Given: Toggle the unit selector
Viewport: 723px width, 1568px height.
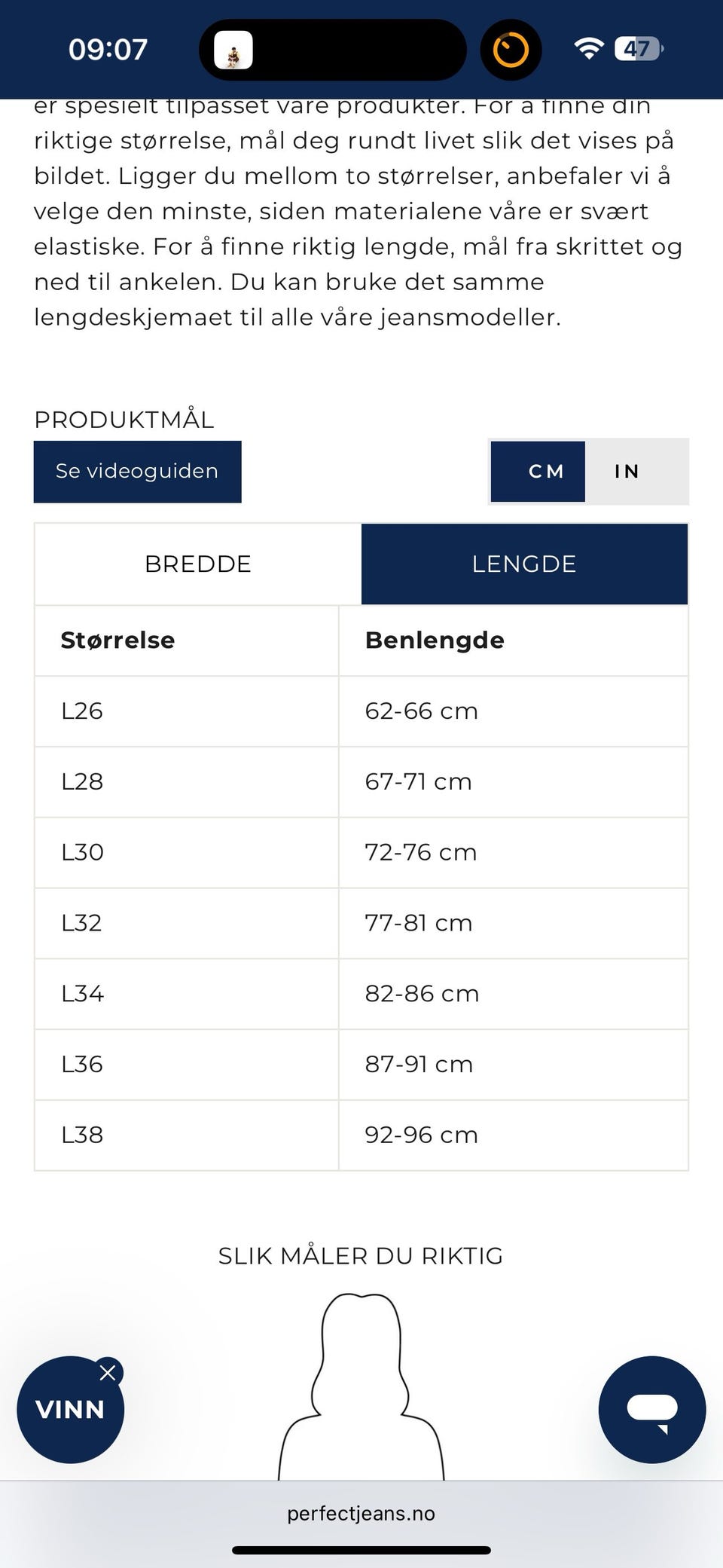Looking at the screenshot, I should (590, 471).
